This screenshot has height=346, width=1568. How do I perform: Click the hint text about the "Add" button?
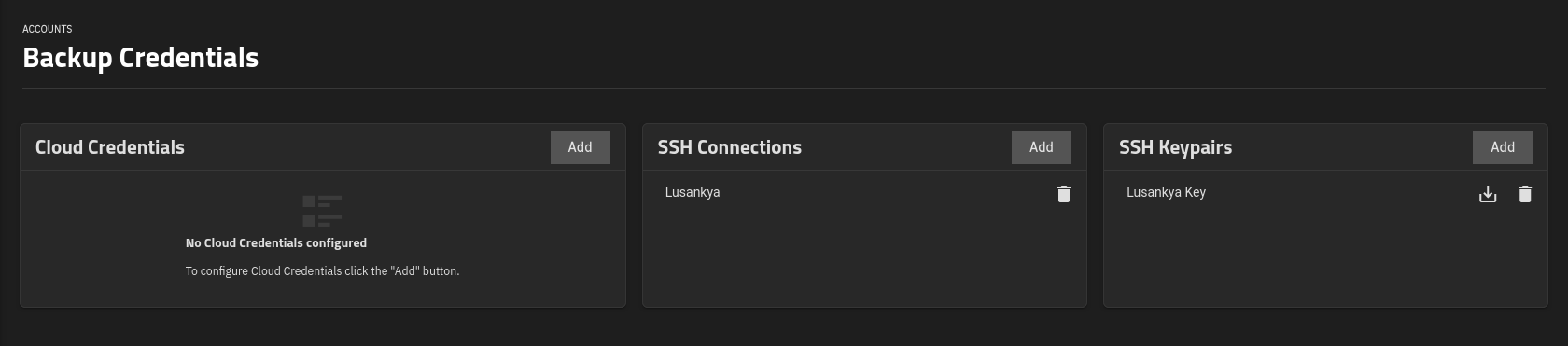(322, 271)
